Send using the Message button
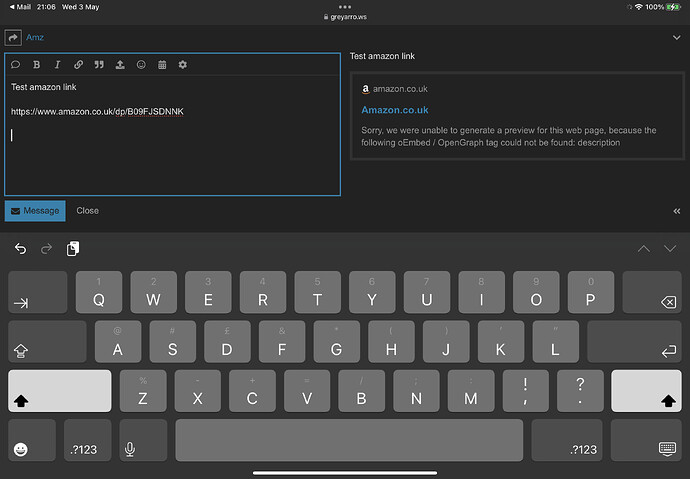 pyautogui.click(x=35, y=211)
